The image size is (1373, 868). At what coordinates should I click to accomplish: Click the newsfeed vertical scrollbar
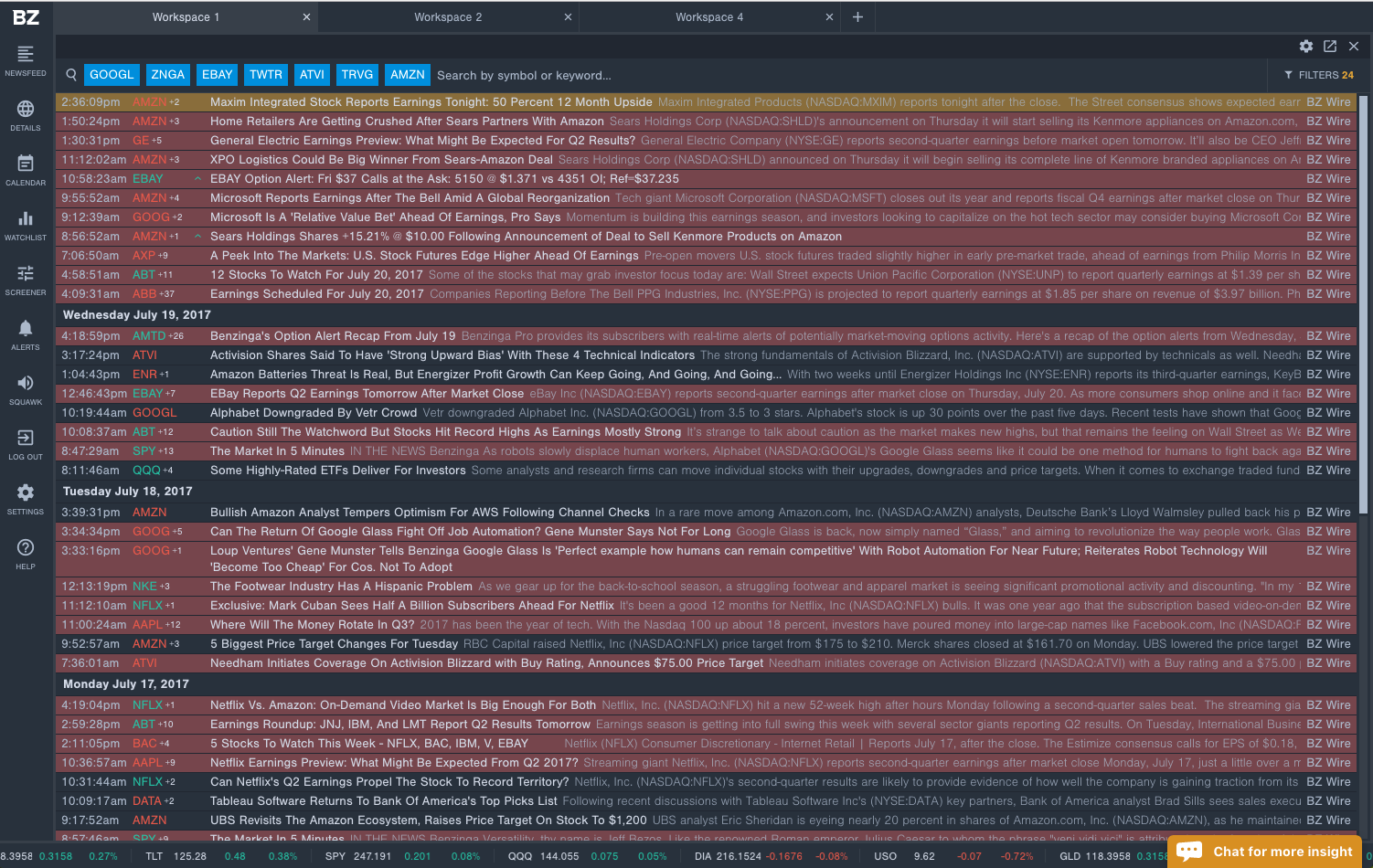click(1364, 305)
